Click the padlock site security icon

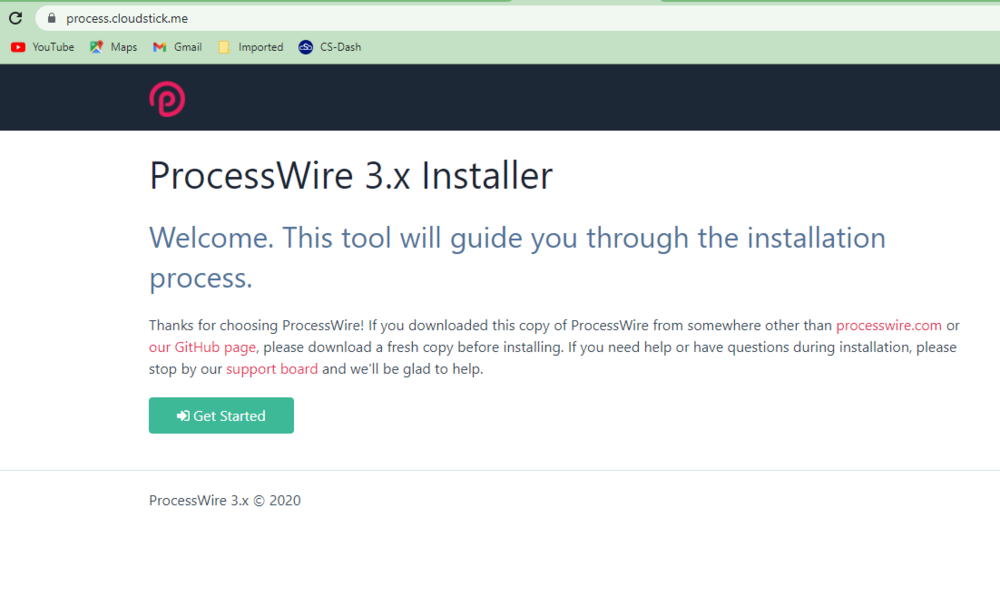[x=51, y=18]
